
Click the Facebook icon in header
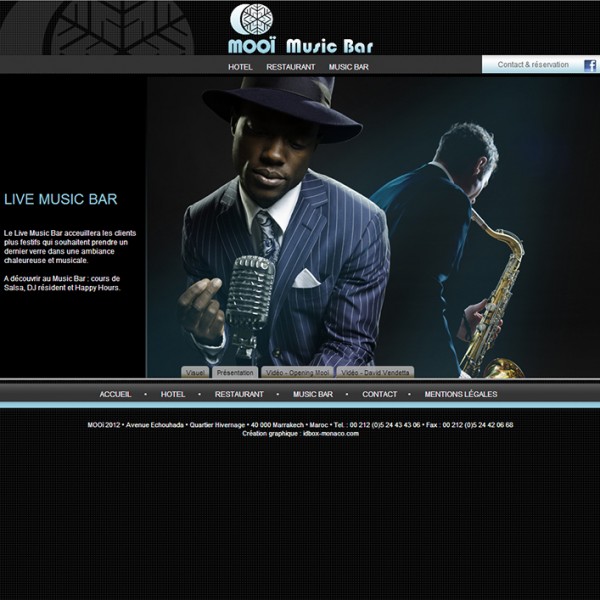coord(590,65)
